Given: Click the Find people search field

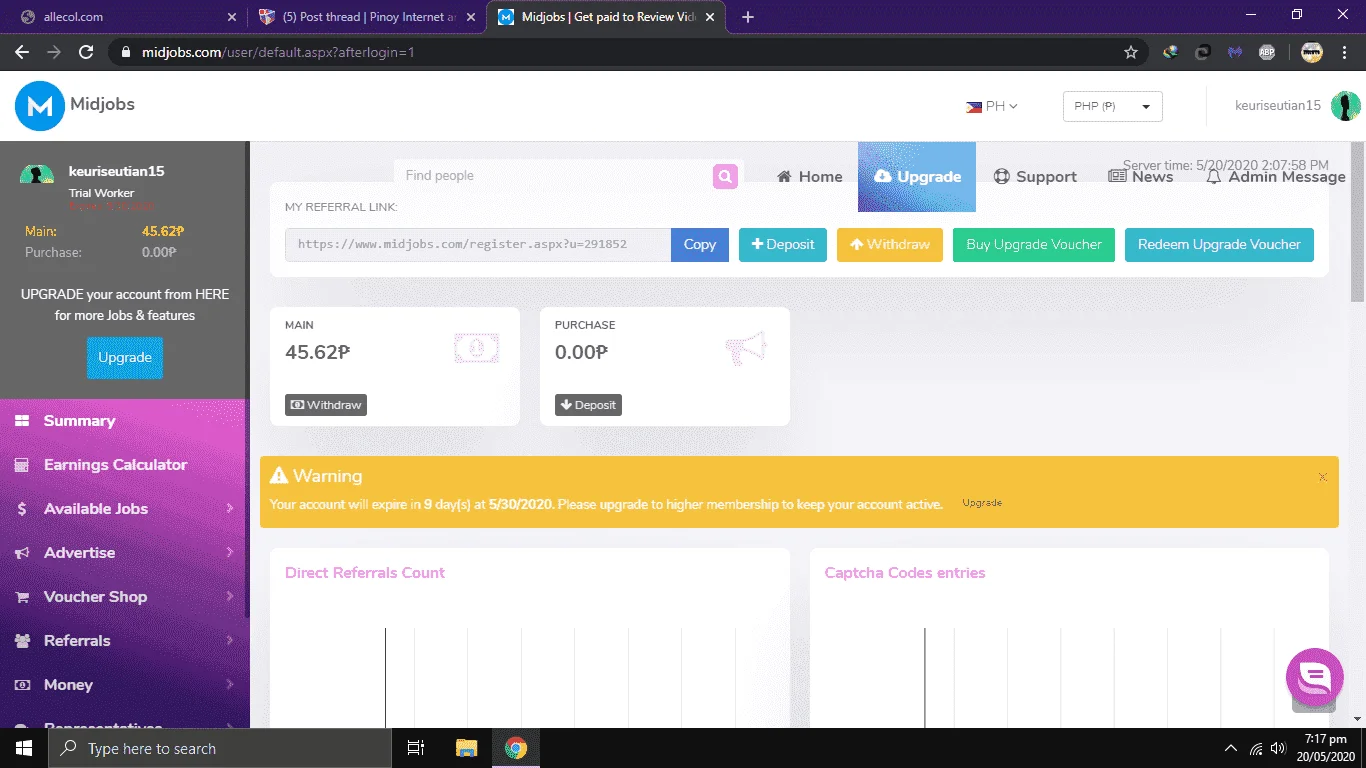Looking at the screenshot, I should (x=553, y=176).
